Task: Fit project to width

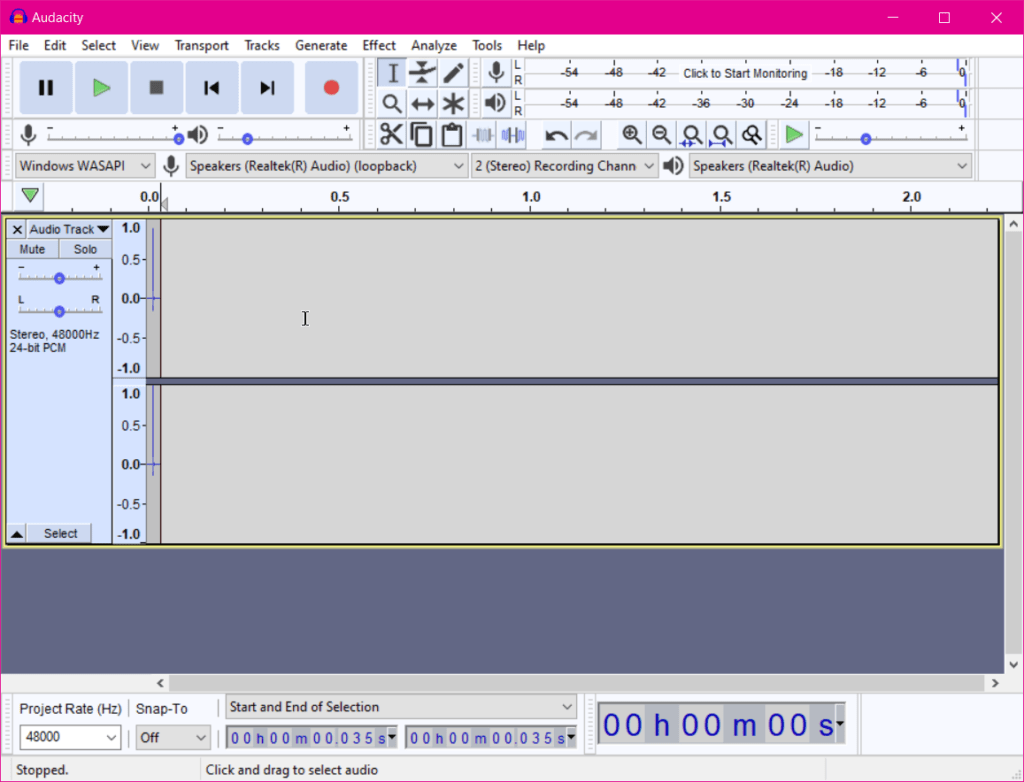Action: pyautogui.click(x=722, y=135)
